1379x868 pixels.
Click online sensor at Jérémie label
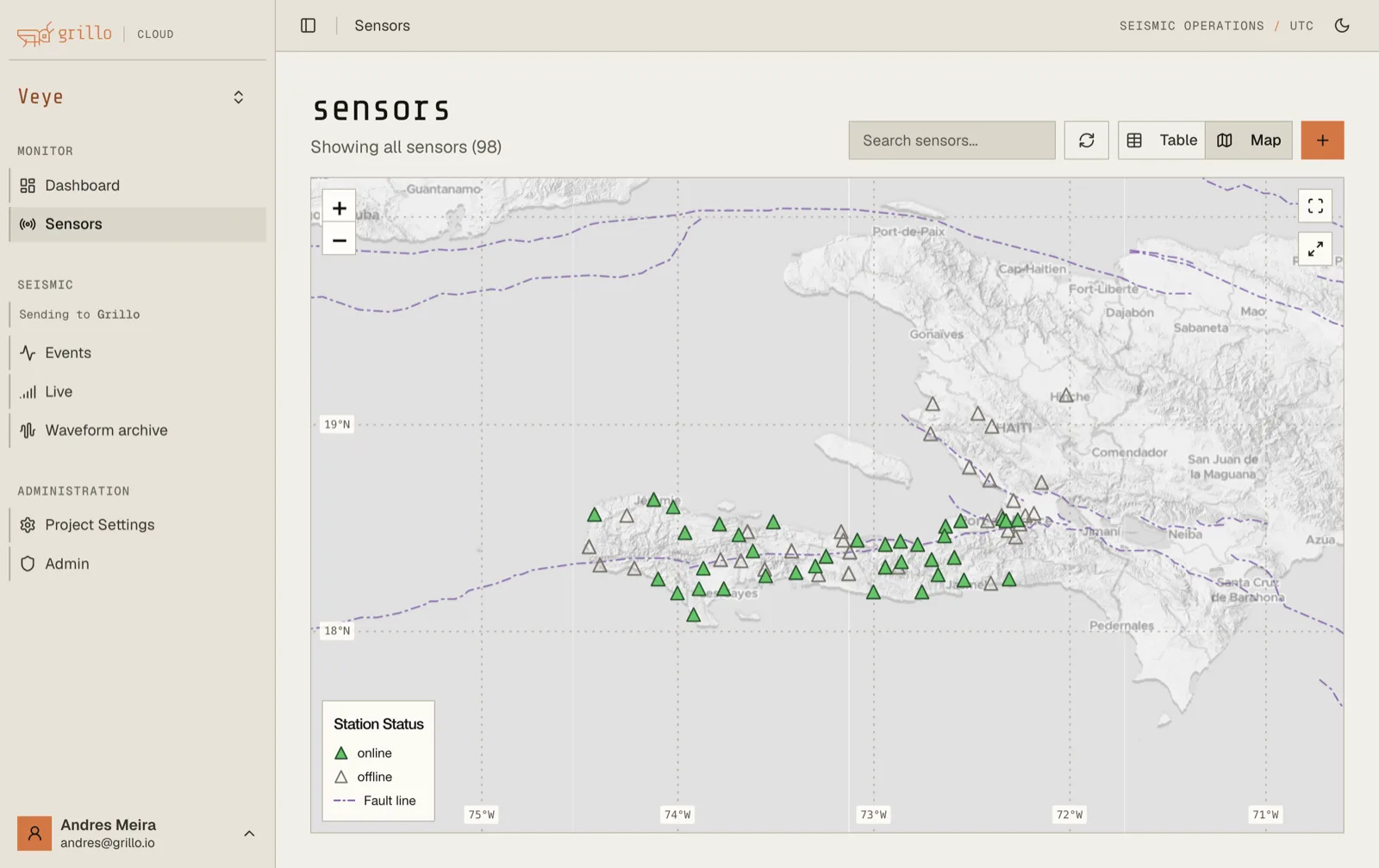(x=653, y=500)
